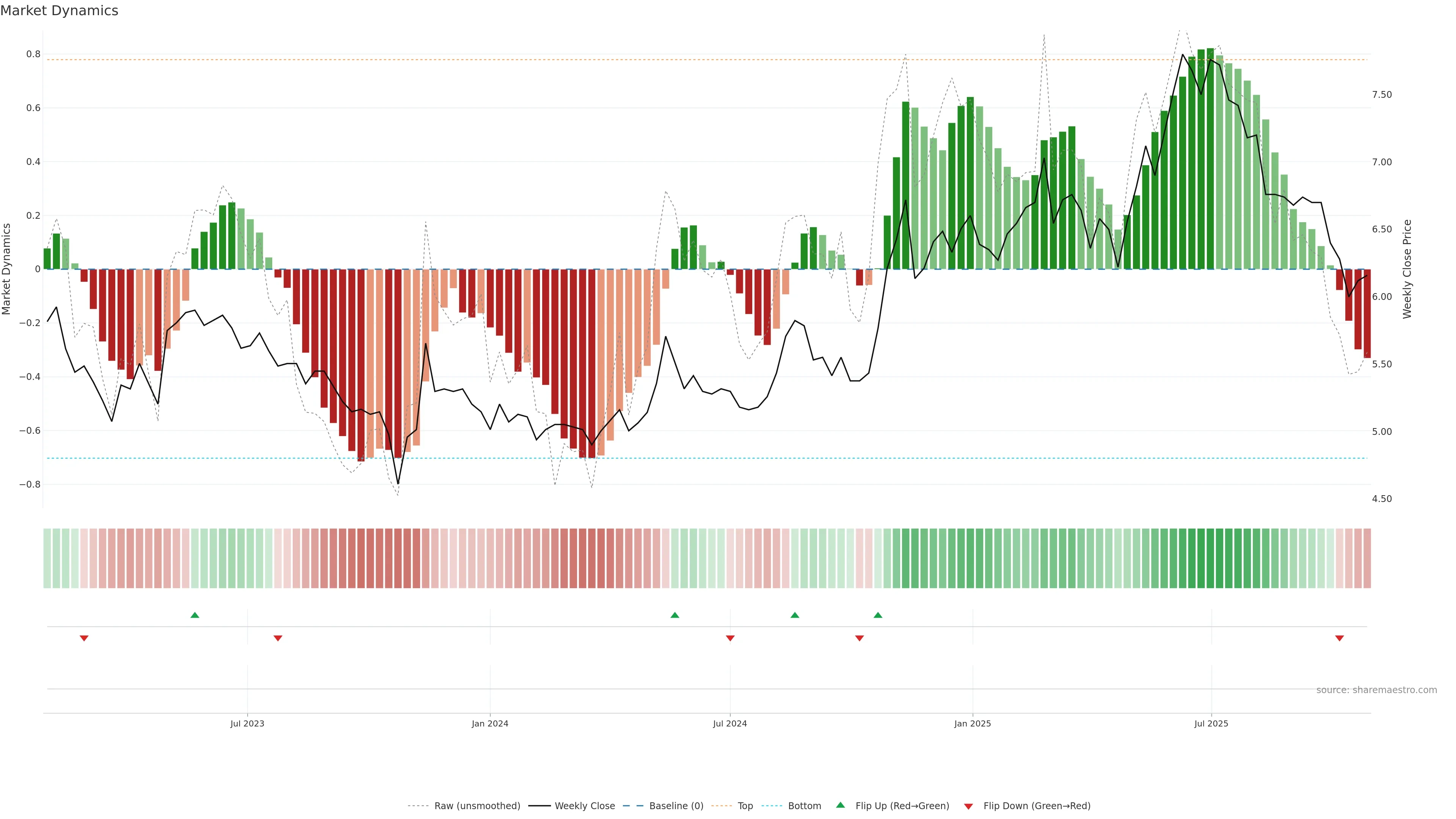Click the red flip-down marker just after Jul 2023
Image resolution: width=1456 pixels, height=819 pixels.
click(278, 638)
